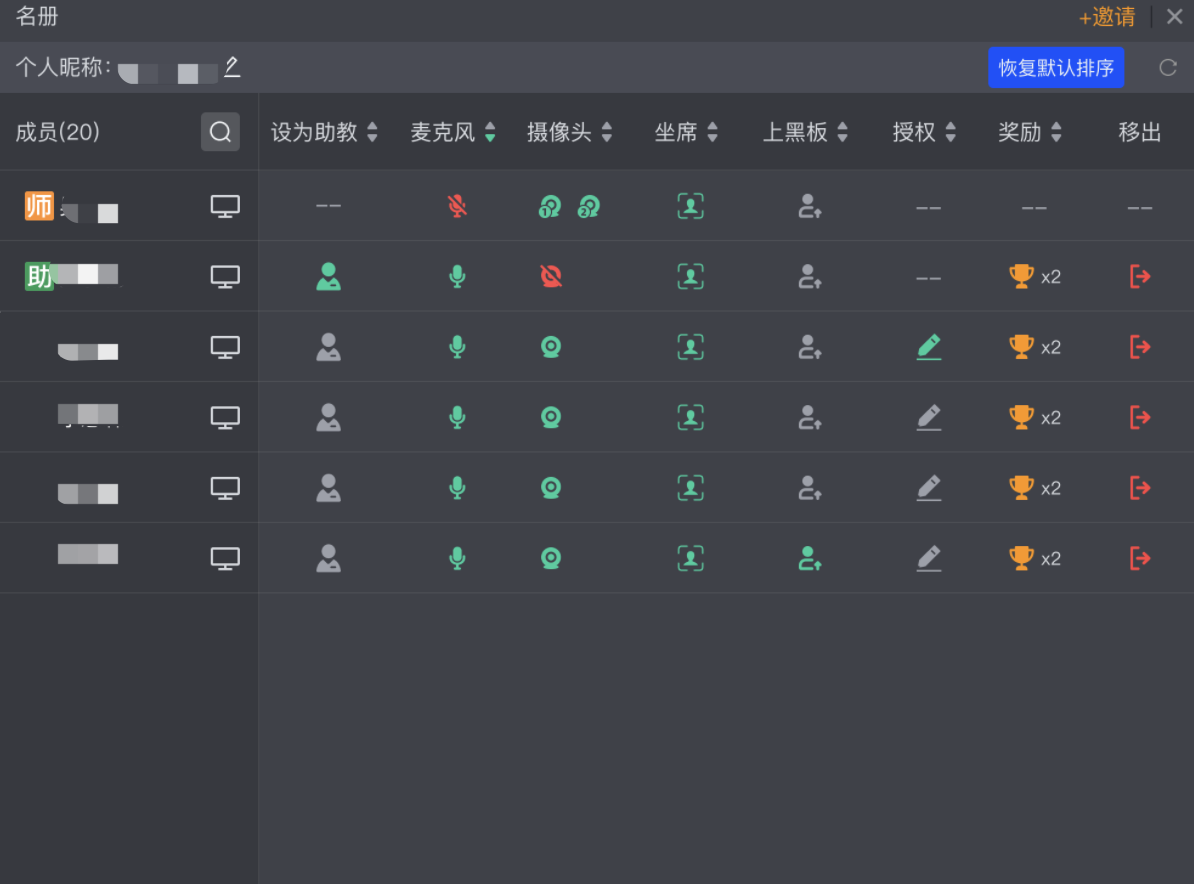Toggle the green assistant role icon
This screenshot has height=884, width=1194.
click(x=328, y=277)
